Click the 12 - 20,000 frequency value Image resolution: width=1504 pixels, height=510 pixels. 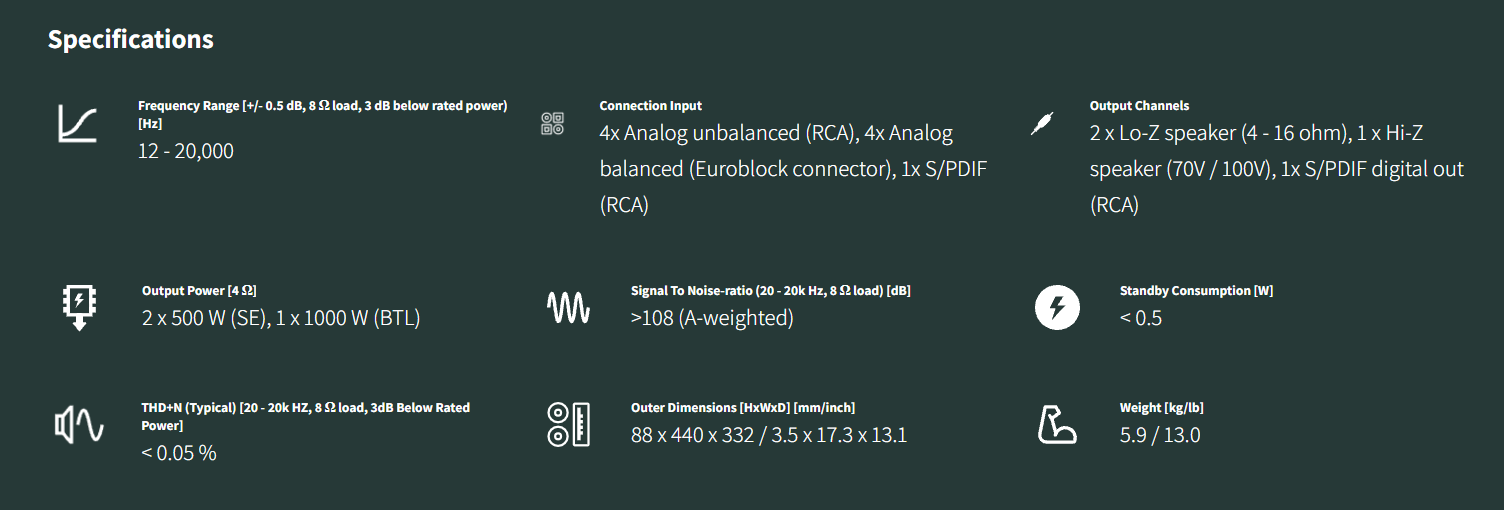(186, 151)
